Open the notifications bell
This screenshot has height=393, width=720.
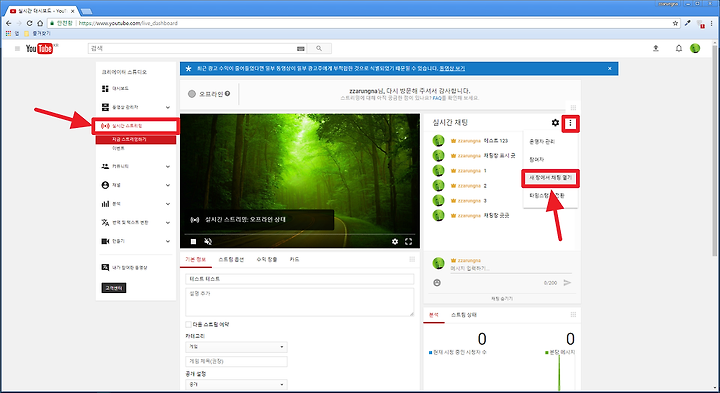[679, 48]
